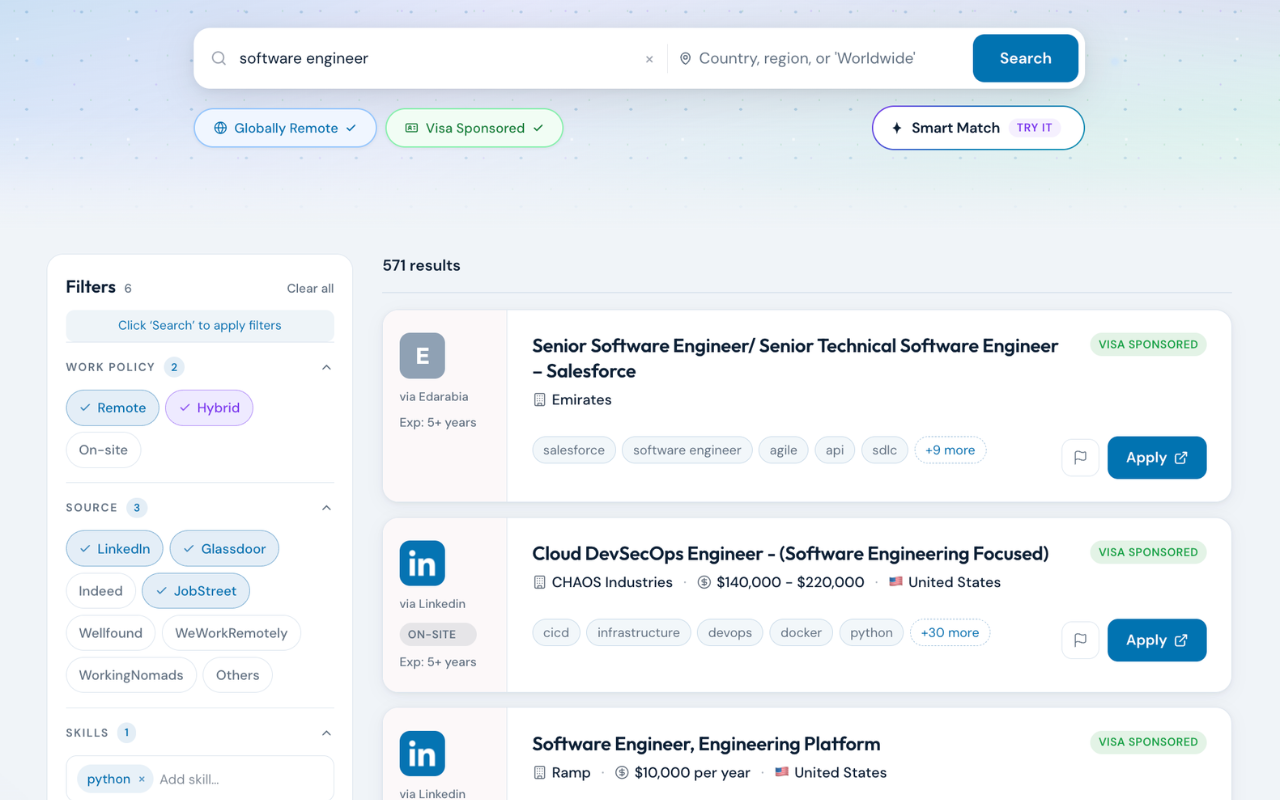1280x800 pixels.
Task: Click the salesforce tag
Action: [x=574, y=450]
